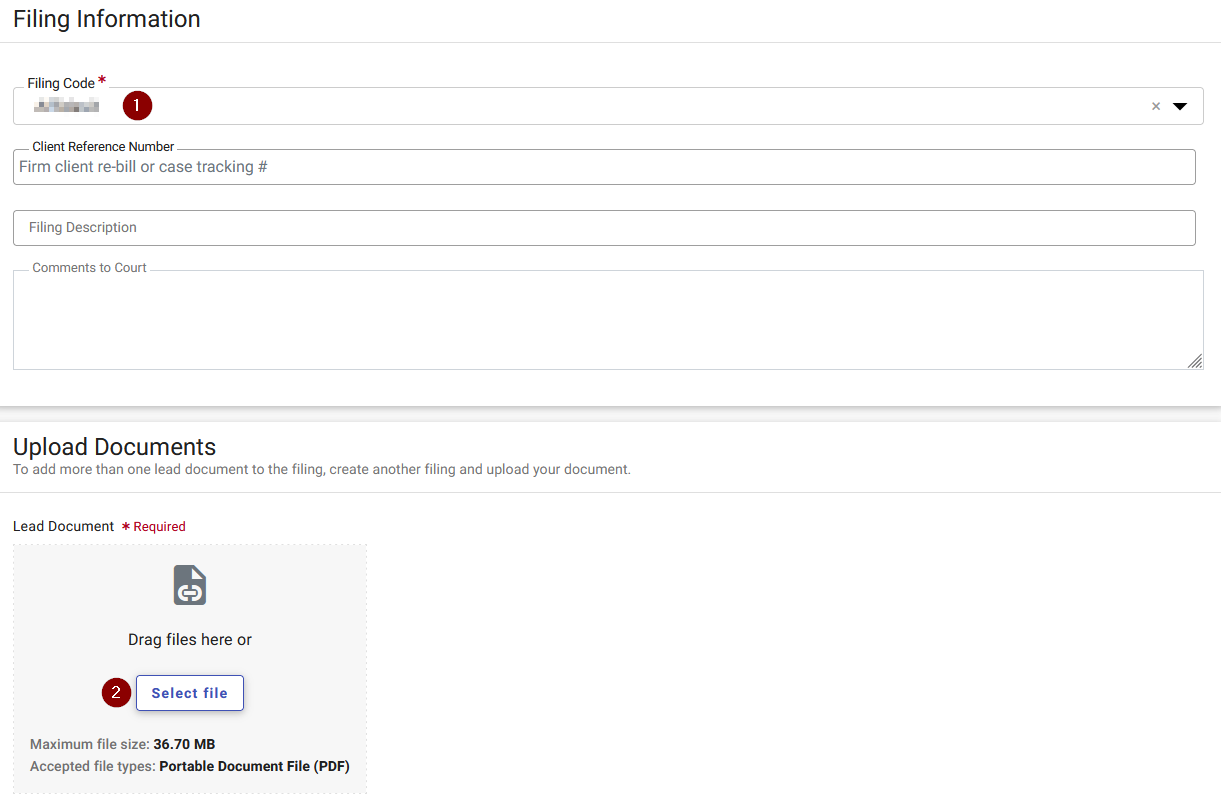Click the numbered badge 2 beside Select file
Screen dimensions: 1221x810
click(116, 692)
